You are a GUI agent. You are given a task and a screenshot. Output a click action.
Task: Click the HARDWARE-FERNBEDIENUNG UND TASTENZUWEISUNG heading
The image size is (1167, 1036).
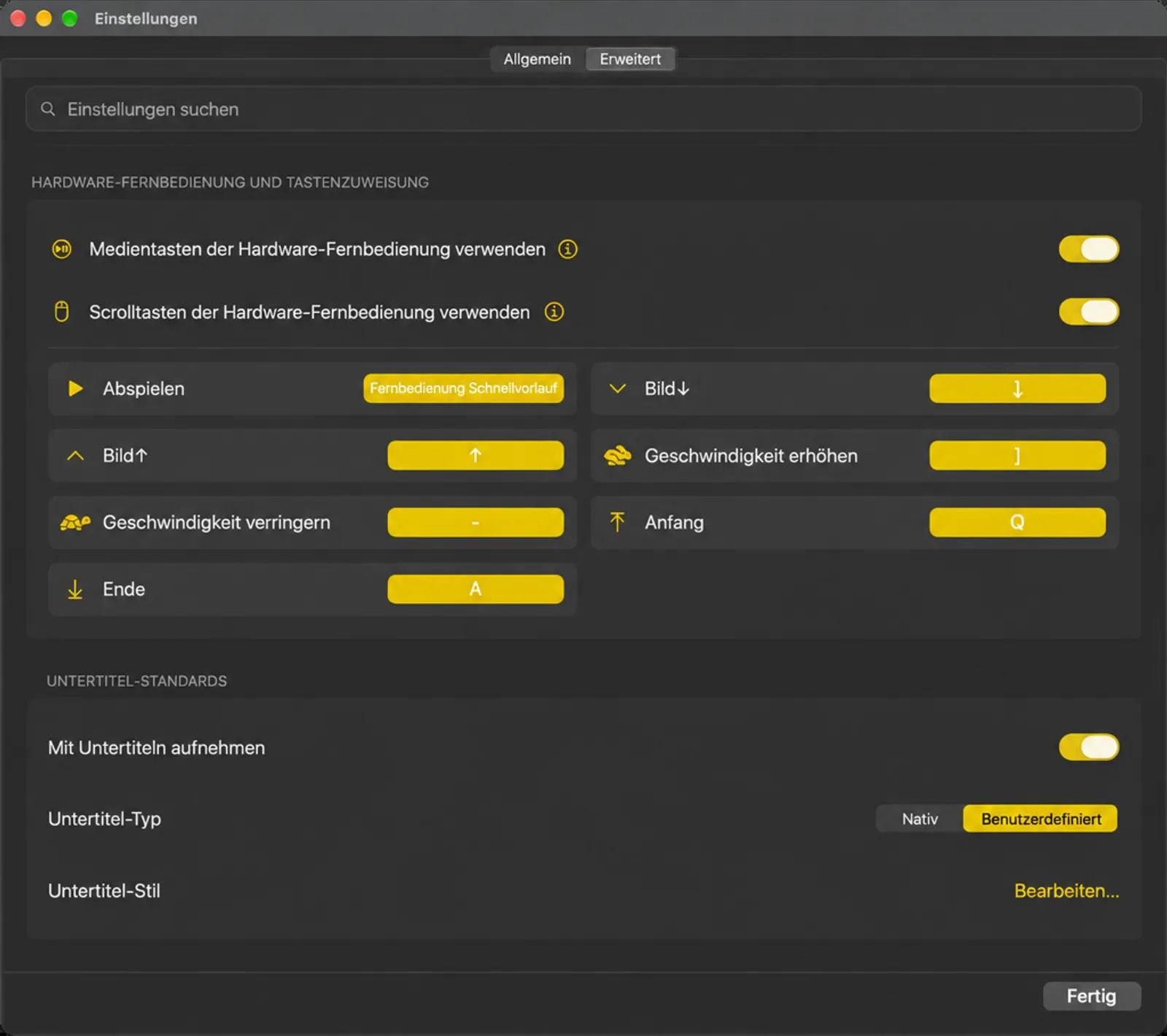coord(230,182)
